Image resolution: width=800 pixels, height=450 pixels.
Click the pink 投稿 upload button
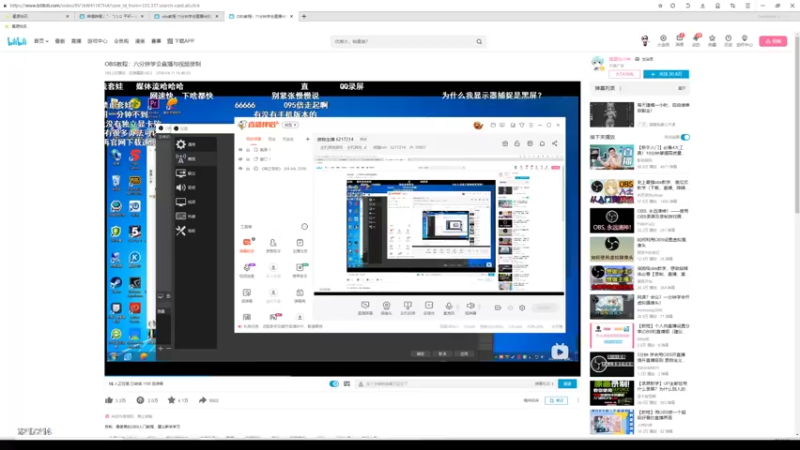pos(773,41)
